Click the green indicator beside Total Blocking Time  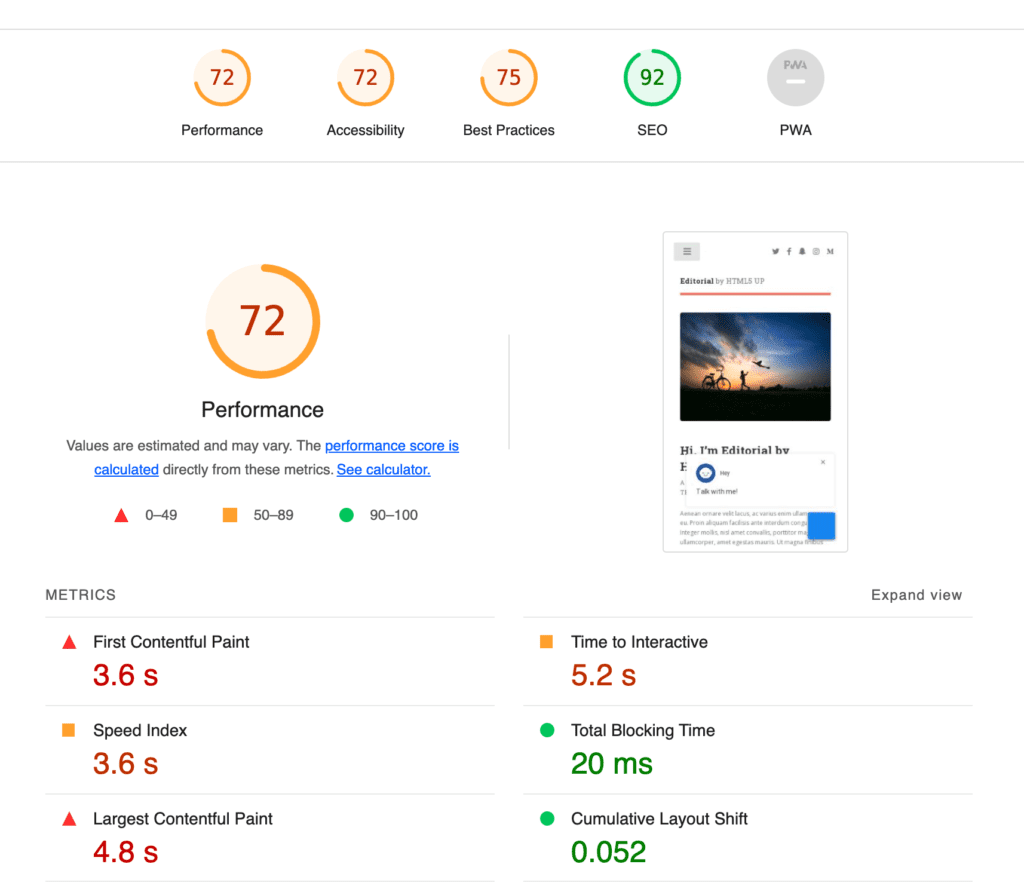546,730
